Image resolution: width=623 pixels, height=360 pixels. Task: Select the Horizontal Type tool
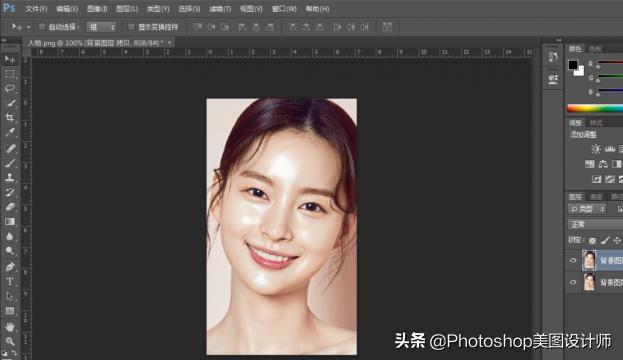point(10,281)
